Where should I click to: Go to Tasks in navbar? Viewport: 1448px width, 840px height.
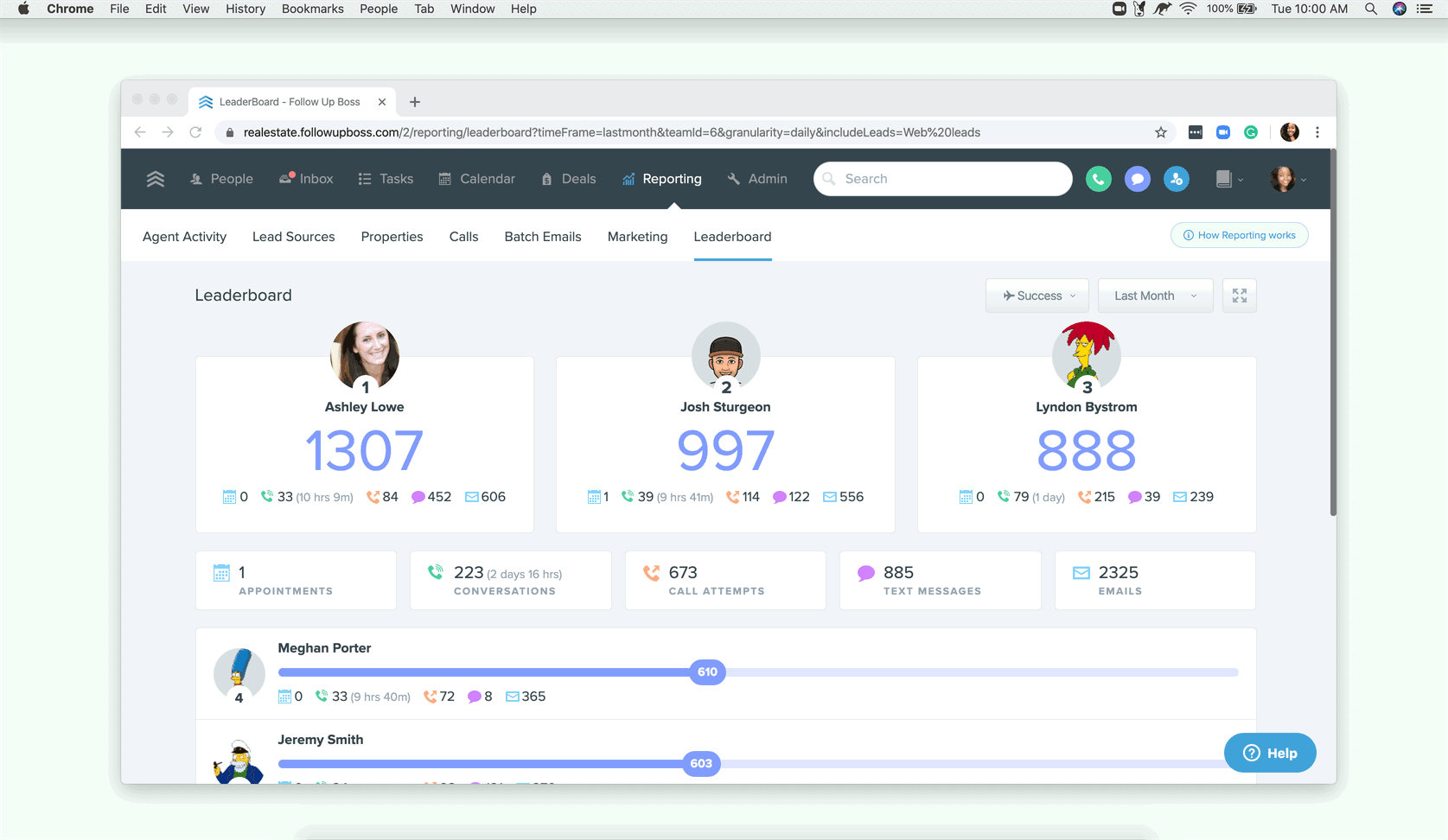point(386,179)
